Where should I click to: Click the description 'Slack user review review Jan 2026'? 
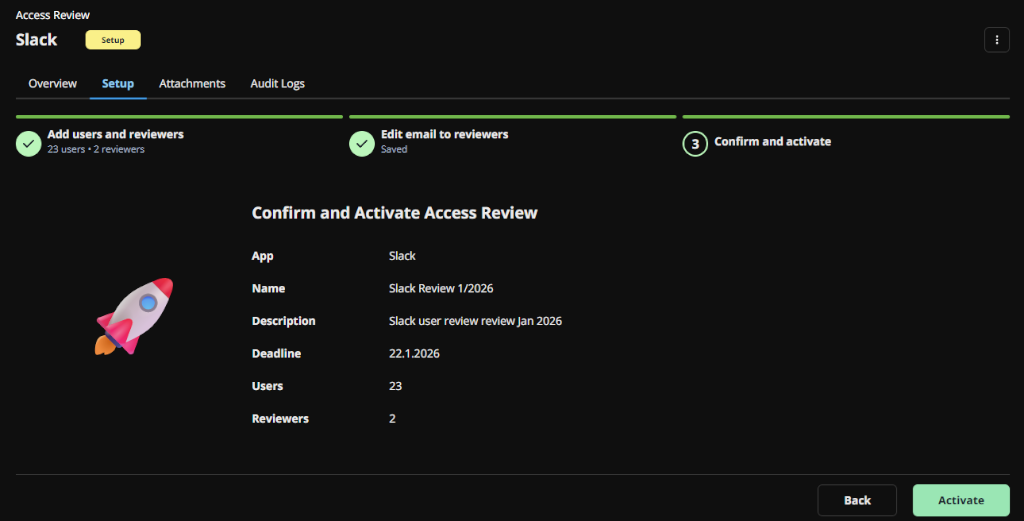click(x=475, y=321)
